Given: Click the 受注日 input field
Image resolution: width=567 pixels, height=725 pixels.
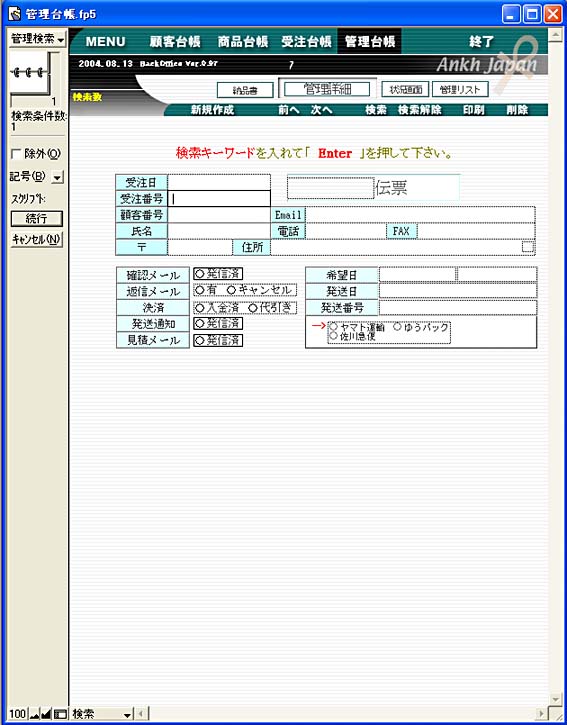Looking at the screenshot, I should (219, 182).
